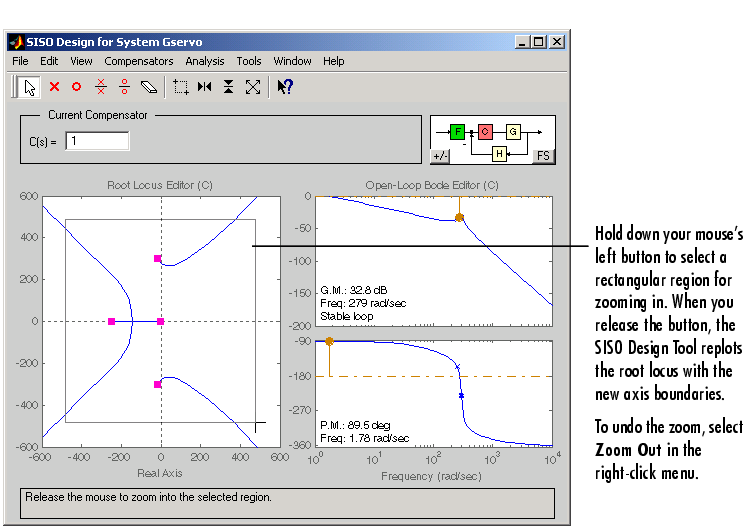750x528 pixels.
Task: Click the status bar message about releasing mouse
Action: [148, 497]
